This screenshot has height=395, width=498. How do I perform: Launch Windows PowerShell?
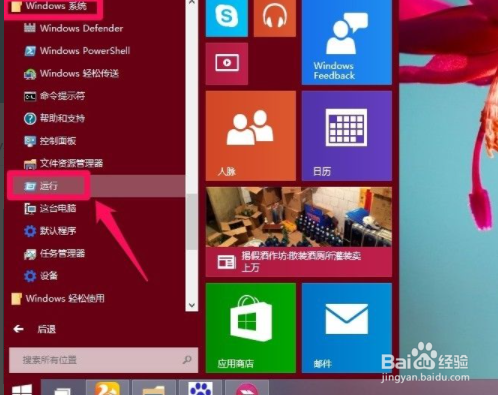tap(77, 51)
